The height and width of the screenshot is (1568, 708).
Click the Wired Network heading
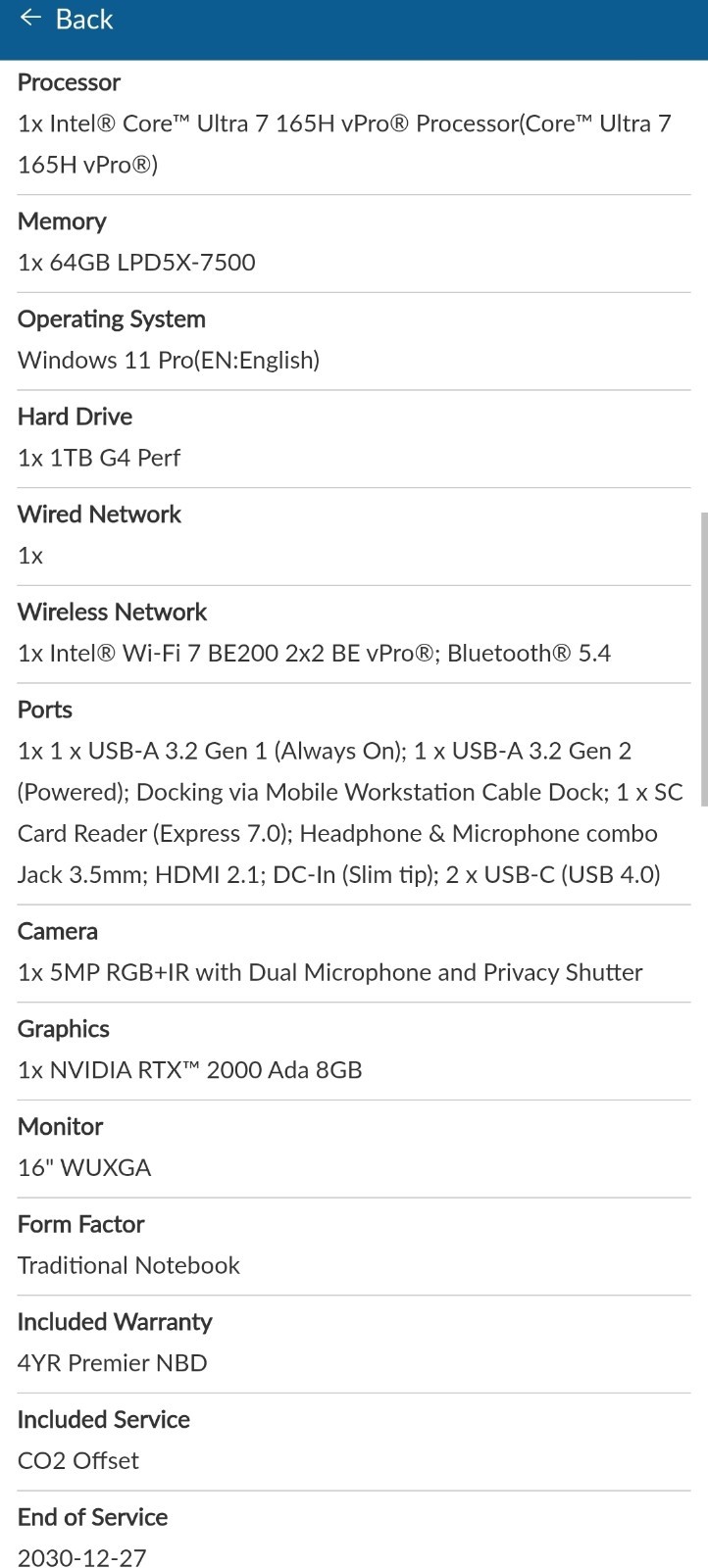pyautogui.click(x=99, y=514)
